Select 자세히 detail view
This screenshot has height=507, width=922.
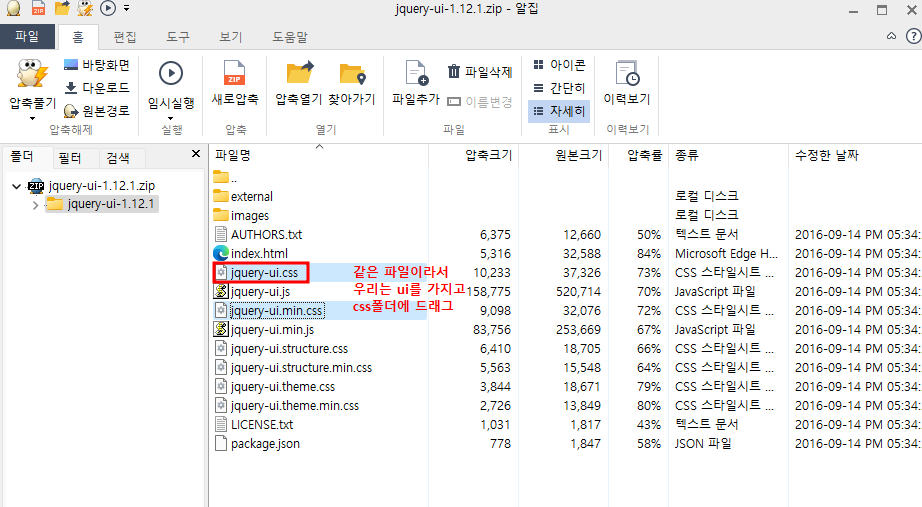559,111
